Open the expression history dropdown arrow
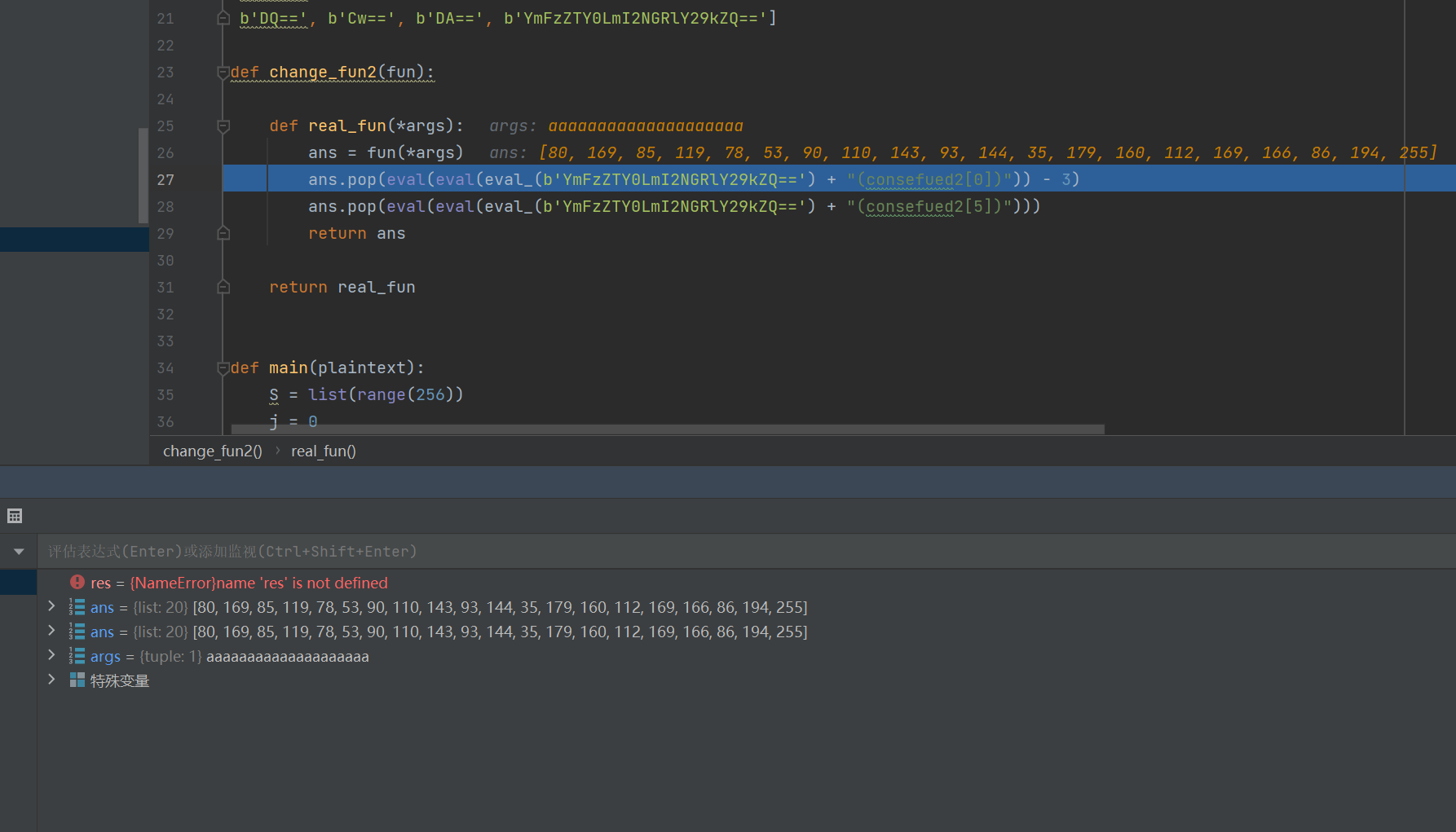The height and width of the screenshot is (832, 1456). pos(19,552)
